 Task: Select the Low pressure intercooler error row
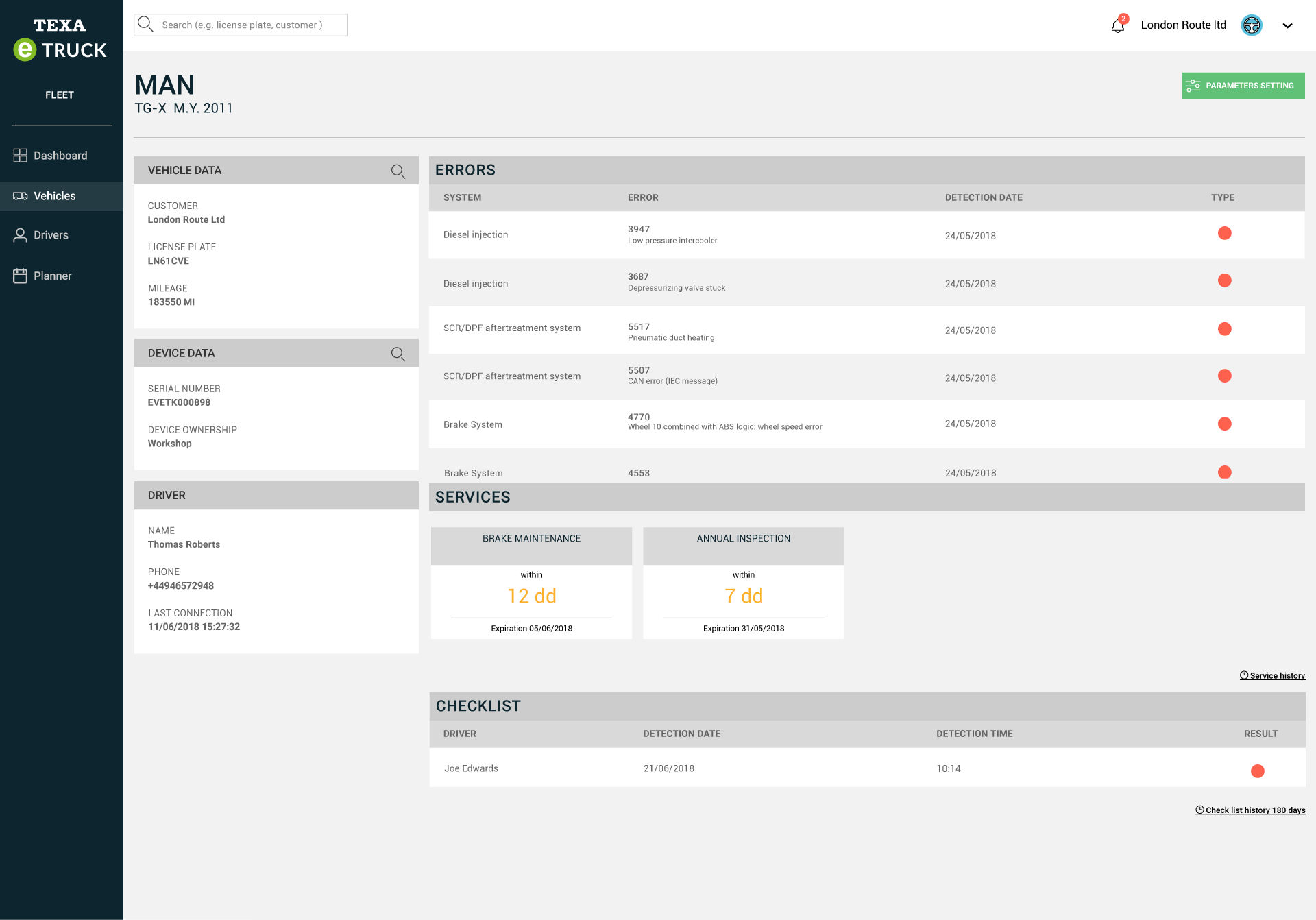point(866,234)
